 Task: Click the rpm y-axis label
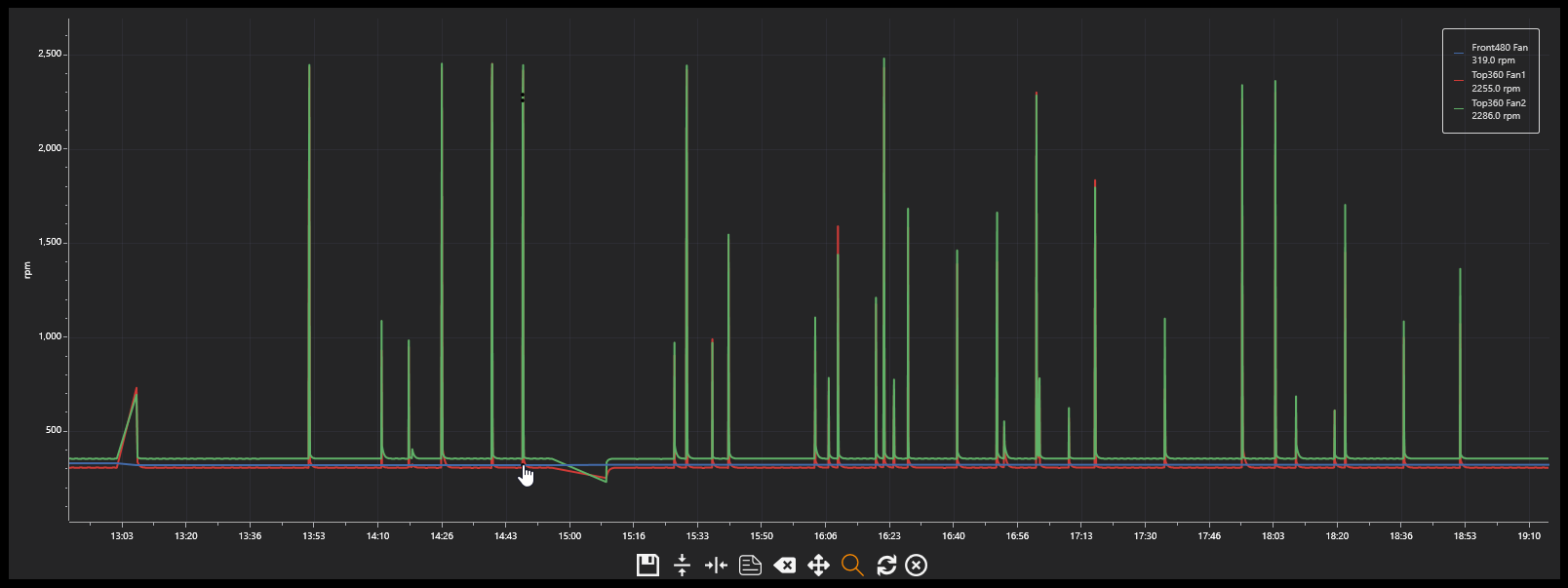27,270
